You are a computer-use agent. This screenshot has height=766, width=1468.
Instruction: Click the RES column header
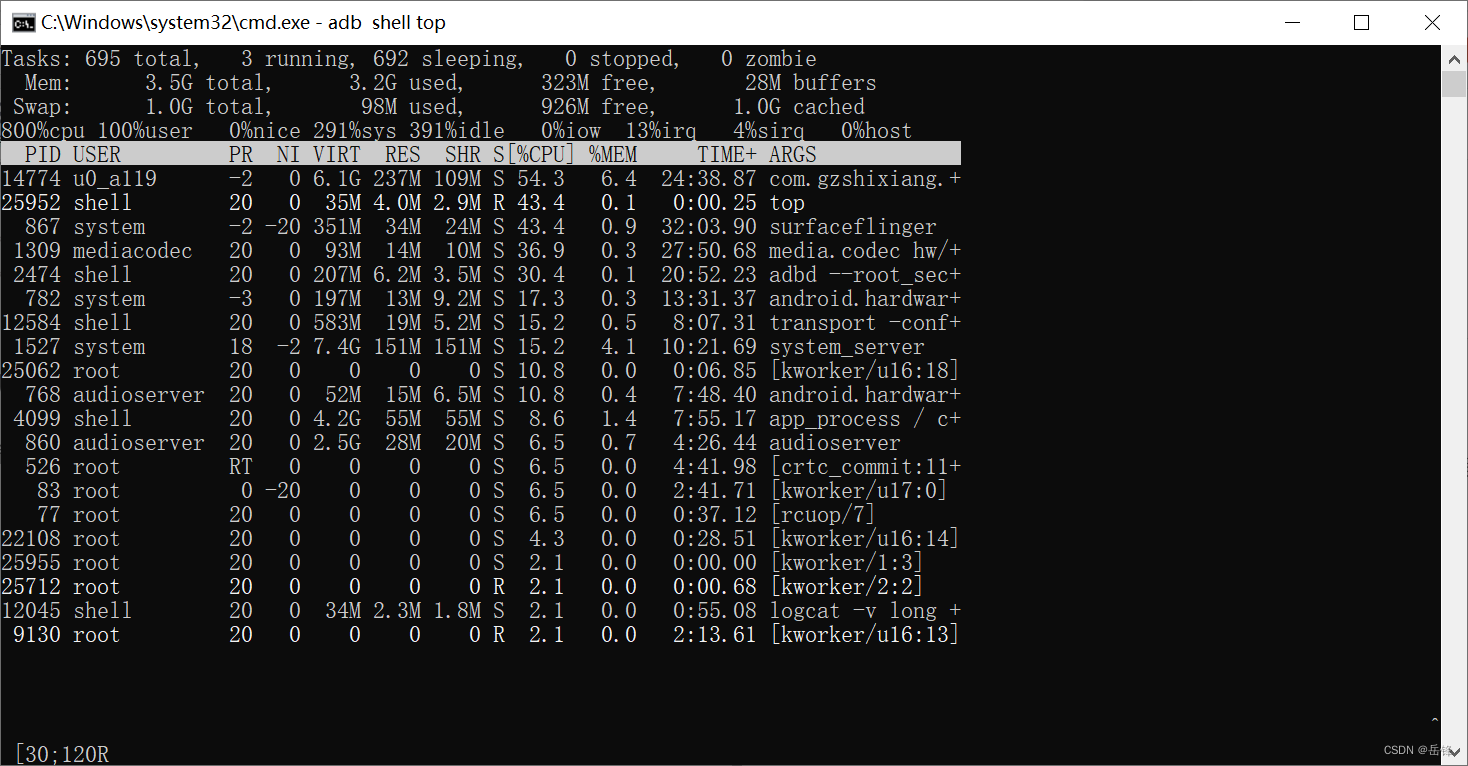403,154
